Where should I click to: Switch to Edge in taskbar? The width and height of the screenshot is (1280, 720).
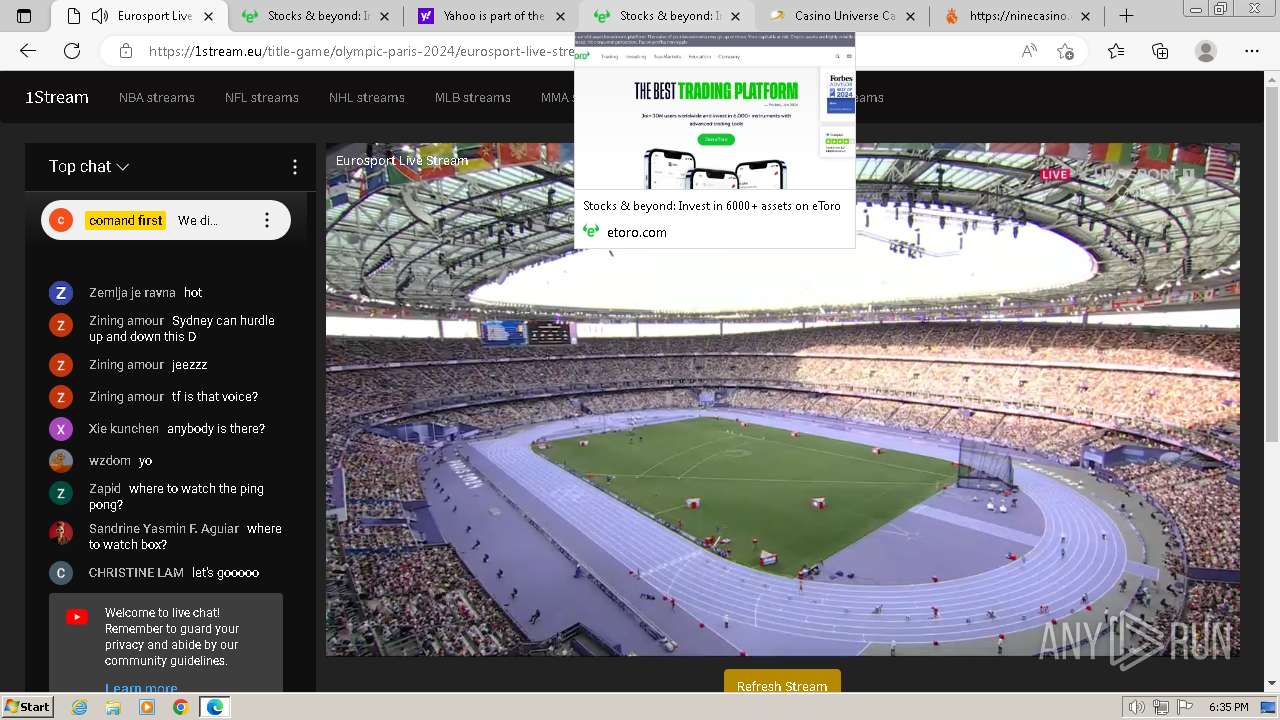[x=214, y=707]
